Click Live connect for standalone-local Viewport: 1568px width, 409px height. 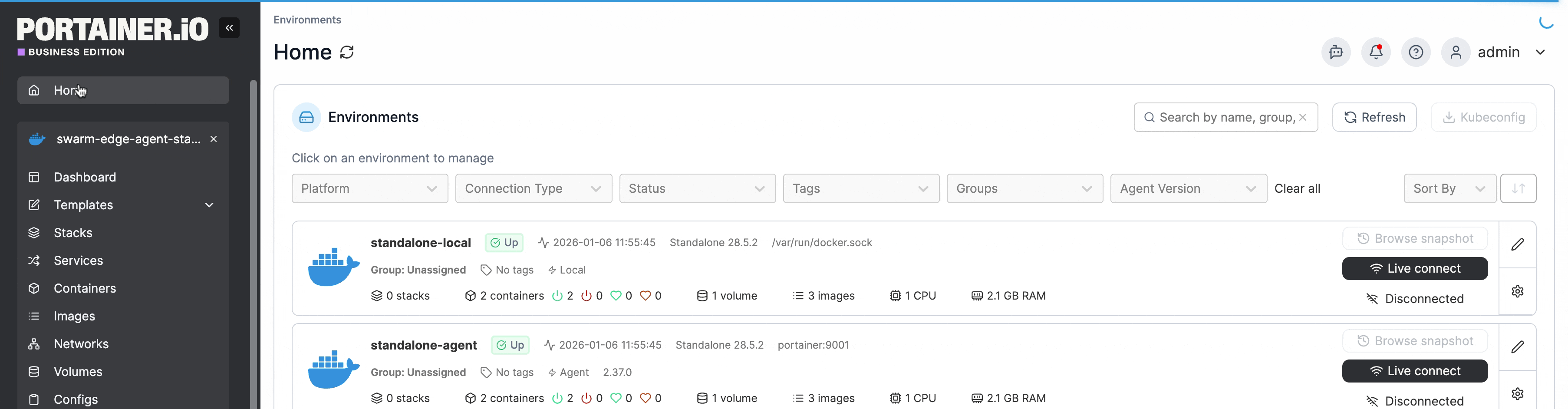1415,268
